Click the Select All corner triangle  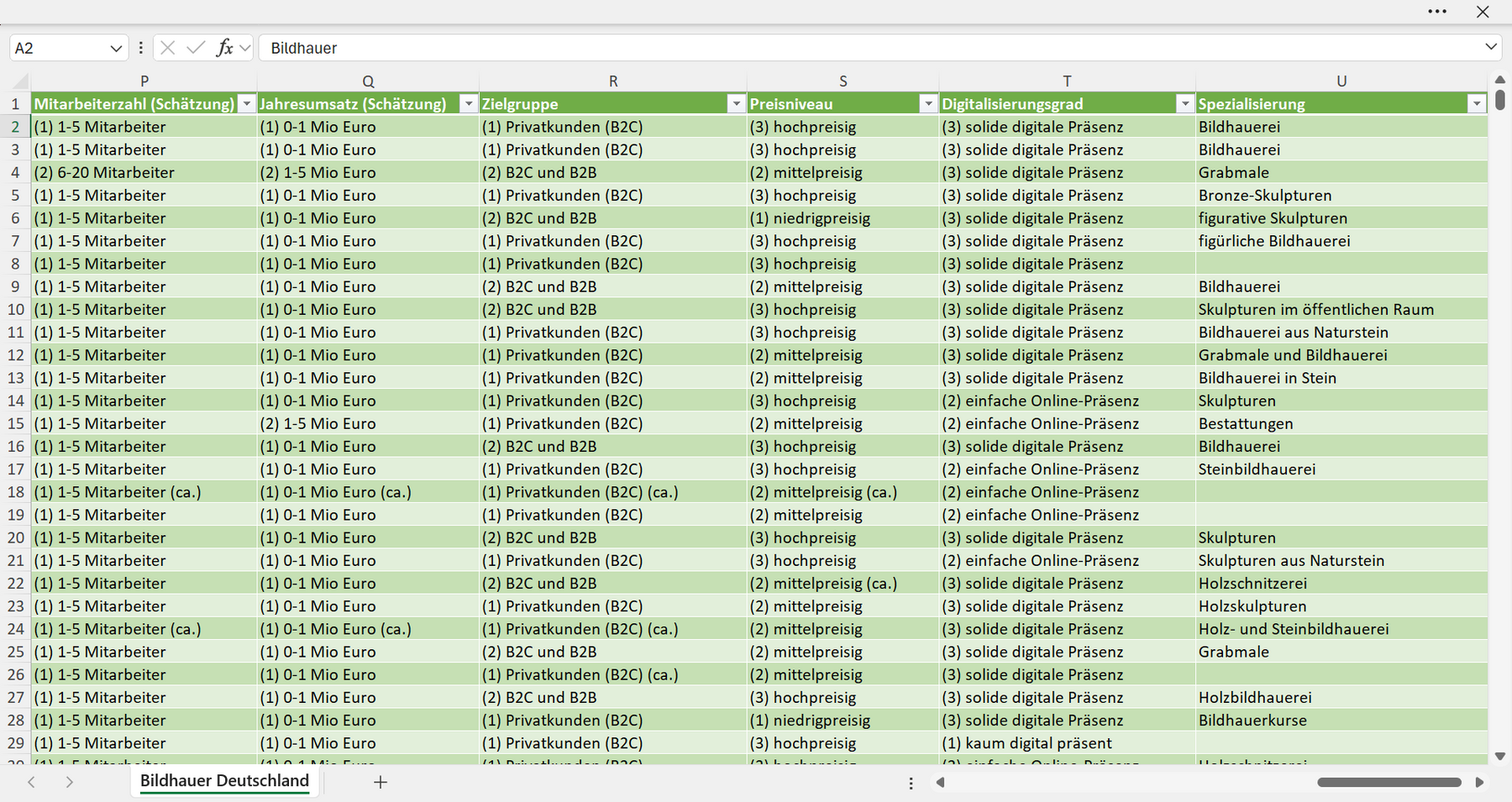tap(20, 81)
